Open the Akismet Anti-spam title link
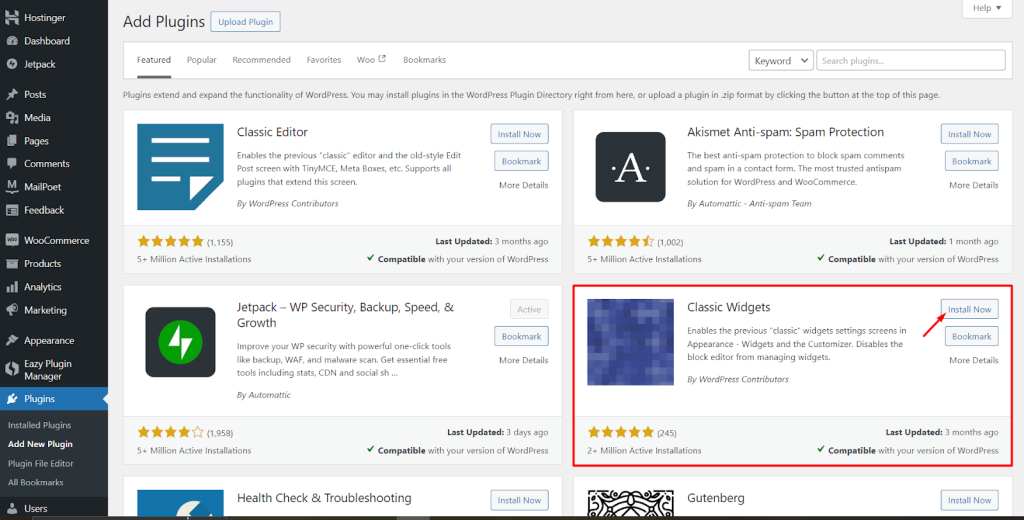This screenshot has width=1024, height=520. tap(786, 132)
